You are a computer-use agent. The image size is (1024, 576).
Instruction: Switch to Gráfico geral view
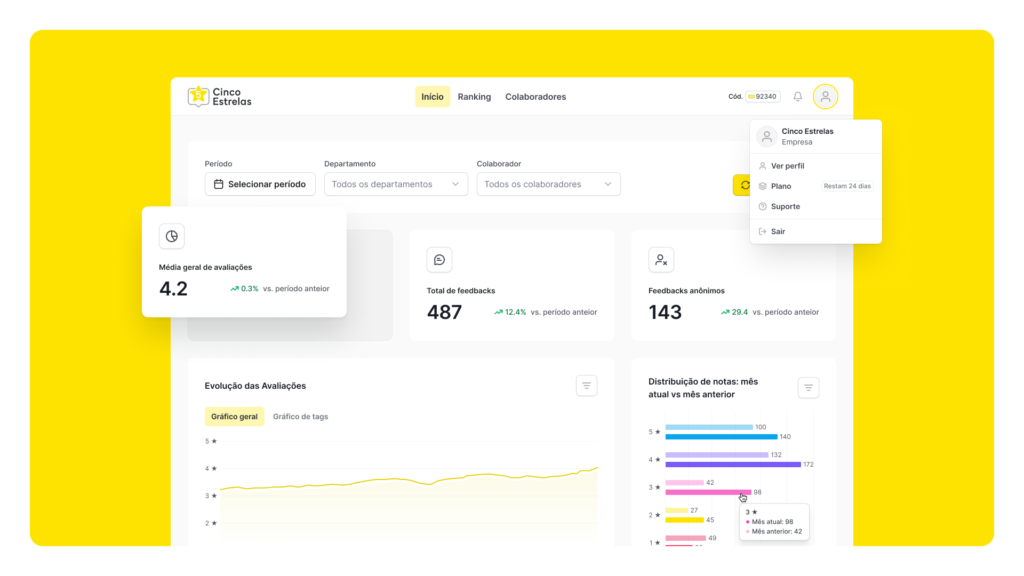click(x=234, y=417)
